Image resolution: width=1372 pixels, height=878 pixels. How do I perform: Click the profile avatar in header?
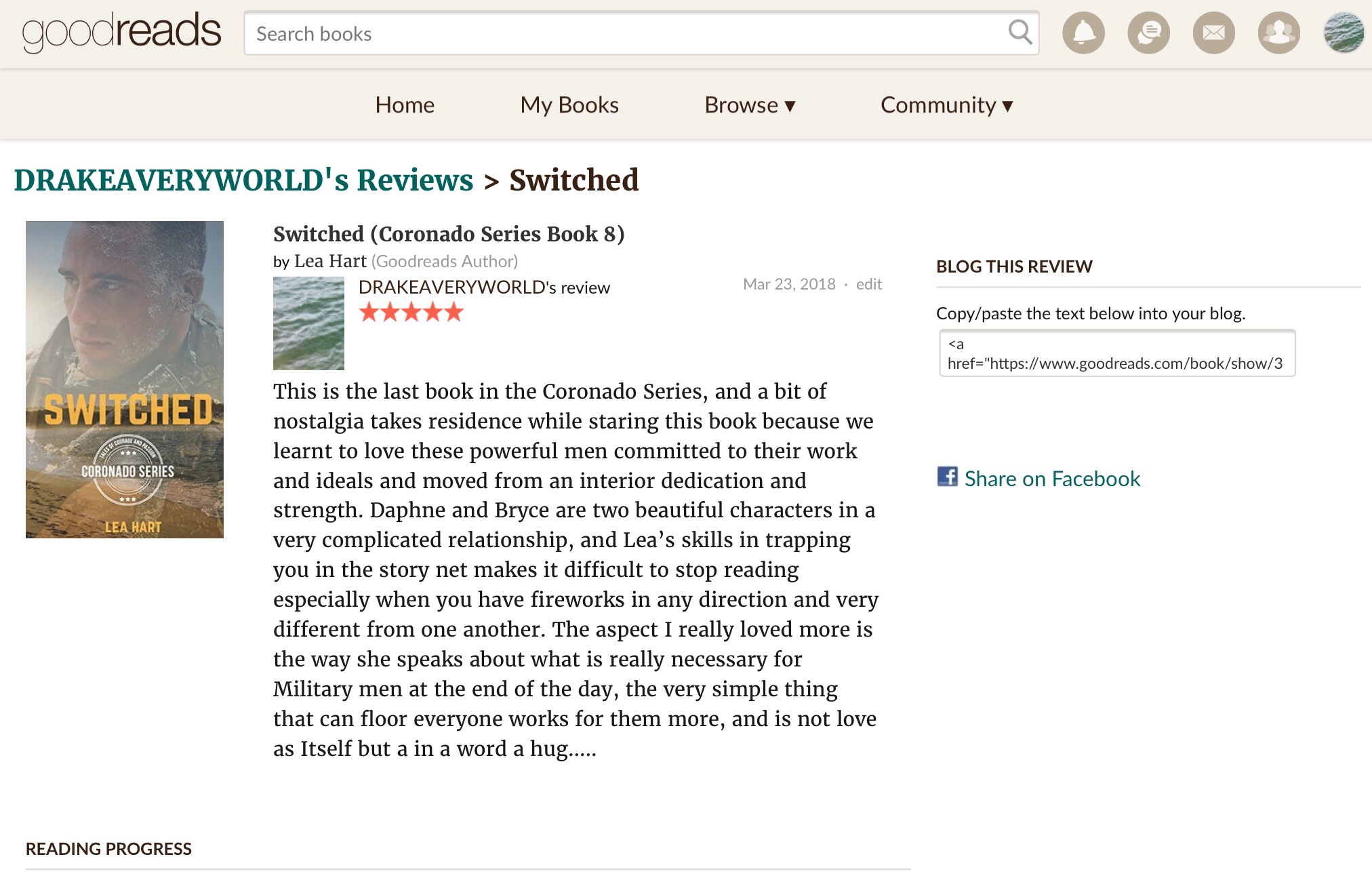click(x=1344, y=33)
